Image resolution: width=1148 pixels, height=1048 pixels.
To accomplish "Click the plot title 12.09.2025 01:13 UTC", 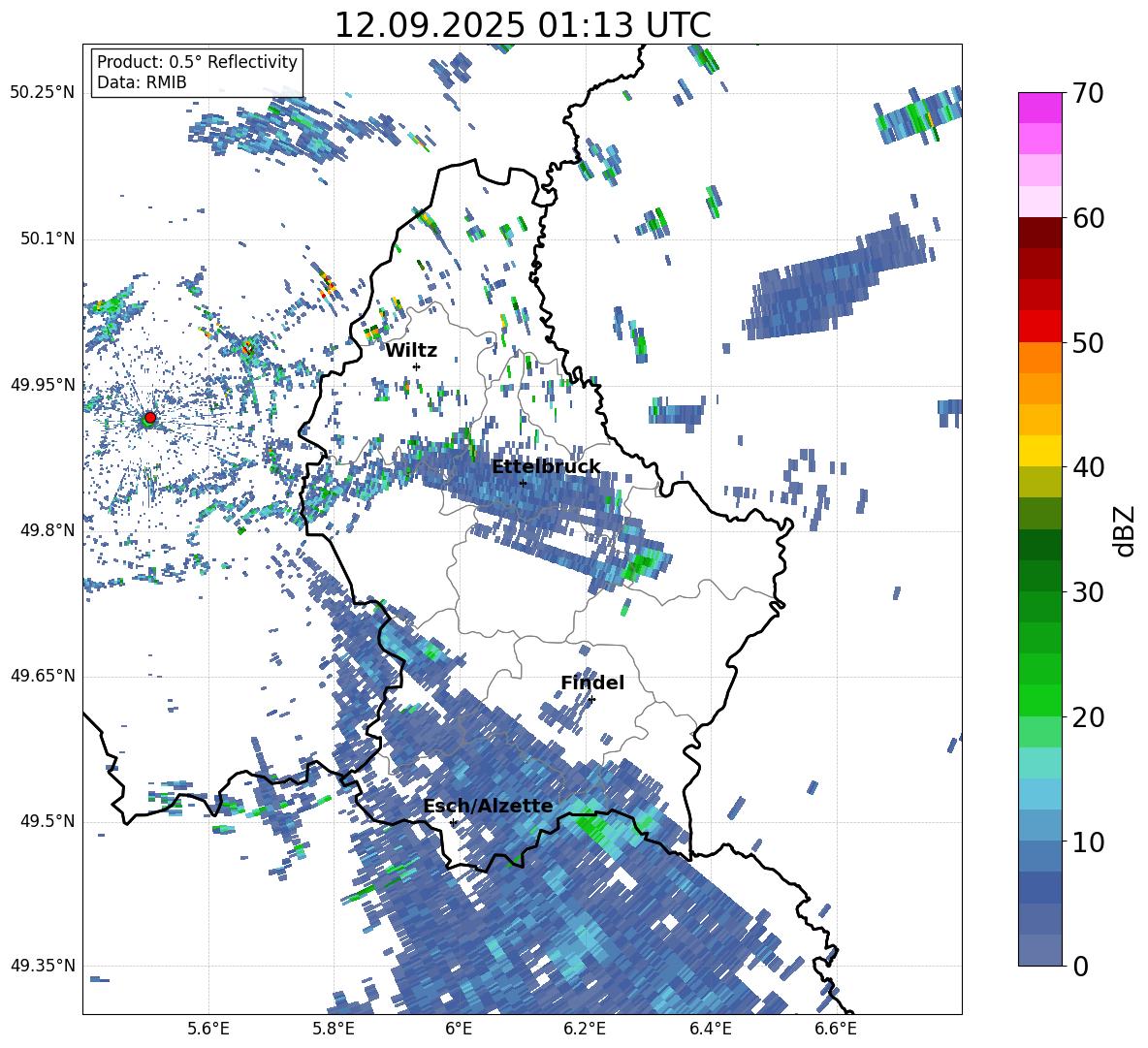I will click(x=523, y=25).
